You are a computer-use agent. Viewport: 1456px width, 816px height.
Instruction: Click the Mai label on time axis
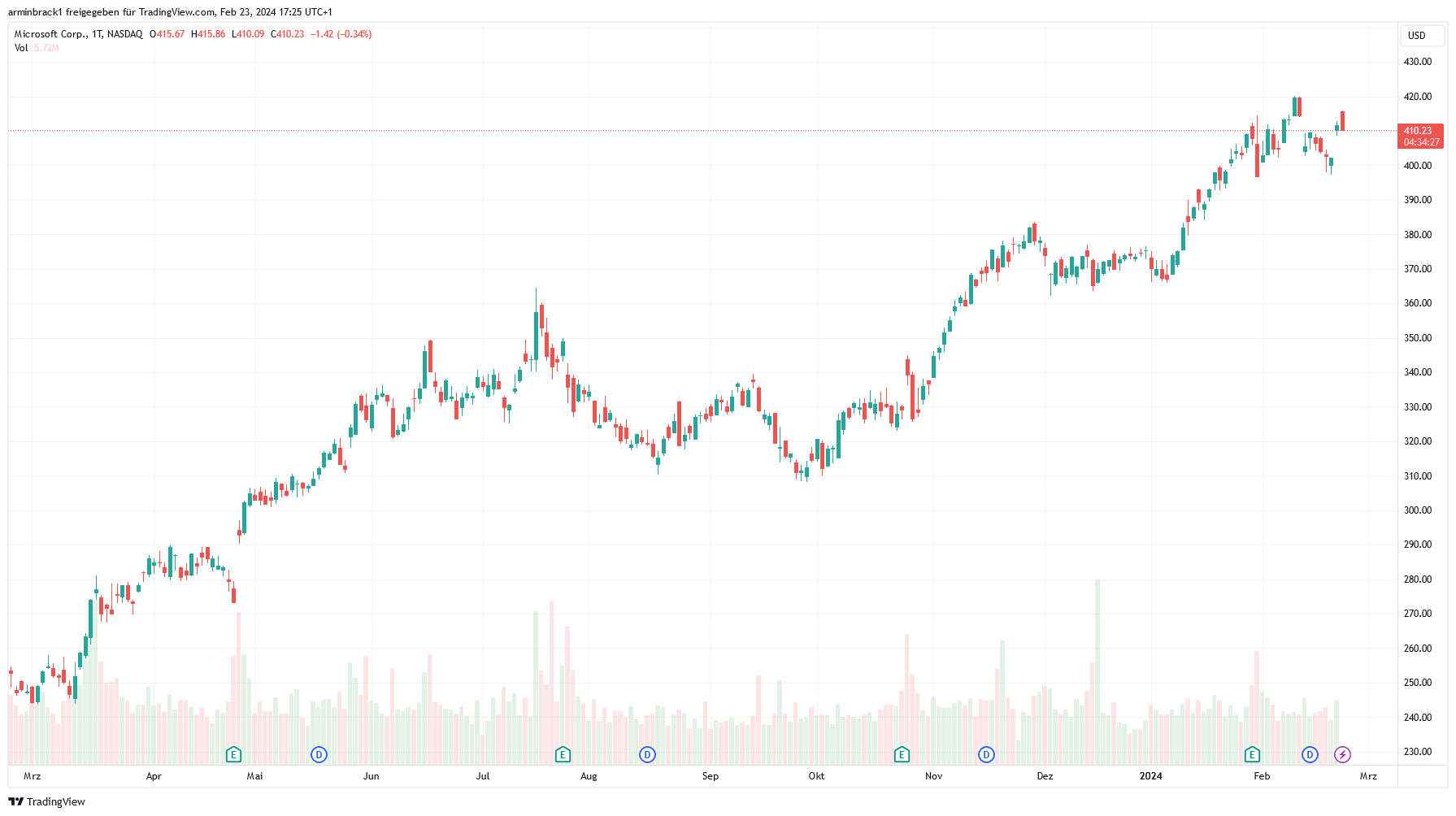click(x=254, y=776)
